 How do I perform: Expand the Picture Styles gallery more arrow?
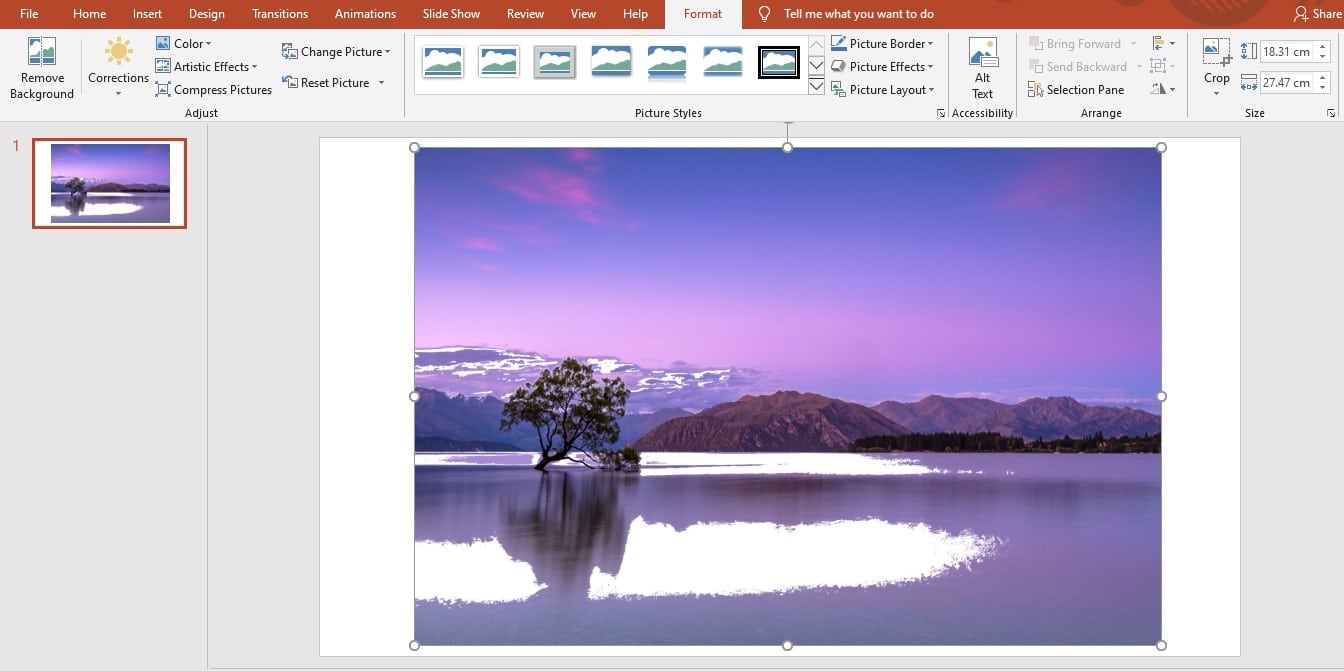[816, 87]
